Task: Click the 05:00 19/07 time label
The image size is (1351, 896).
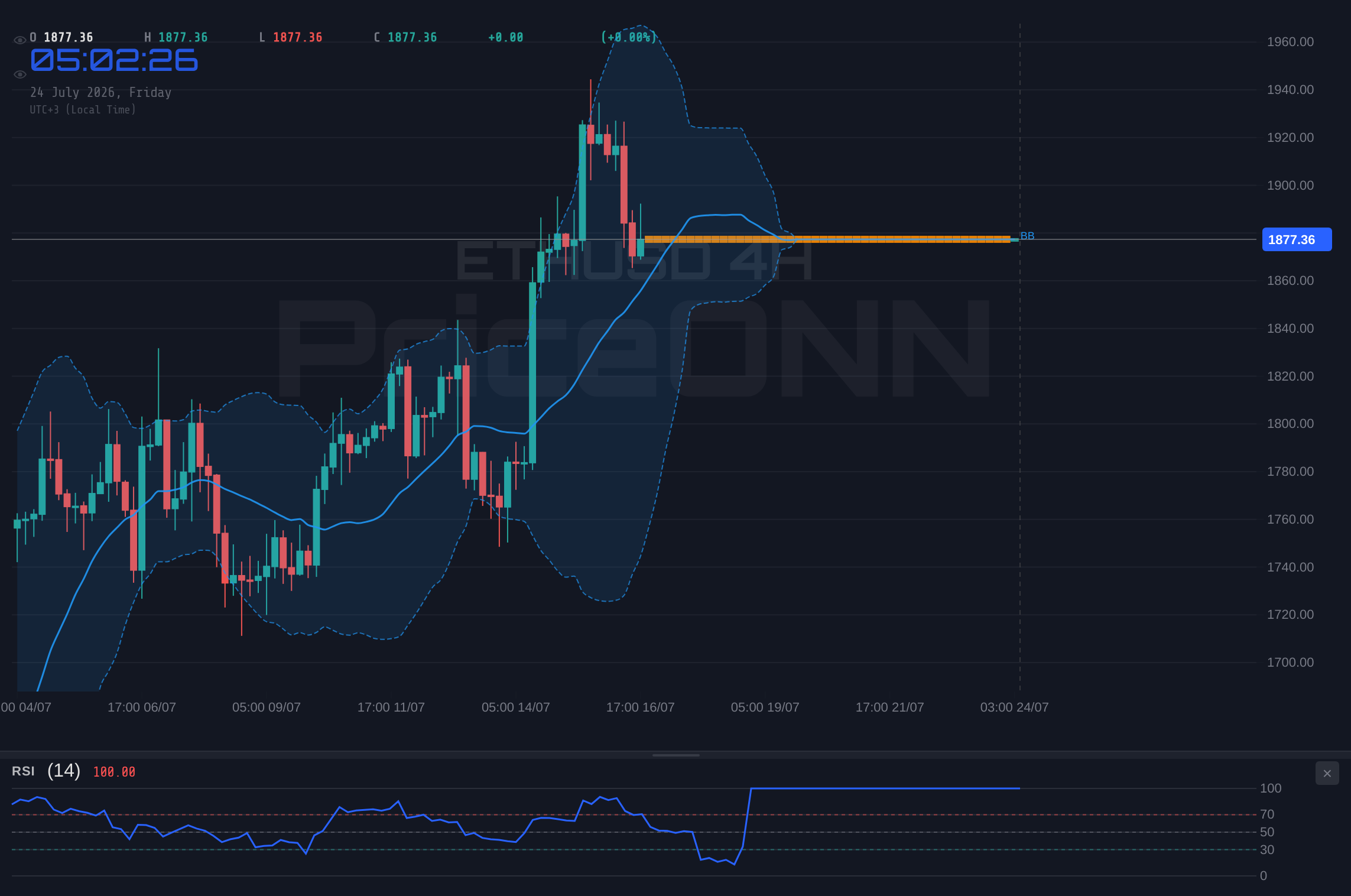Action: coord(765,707)
